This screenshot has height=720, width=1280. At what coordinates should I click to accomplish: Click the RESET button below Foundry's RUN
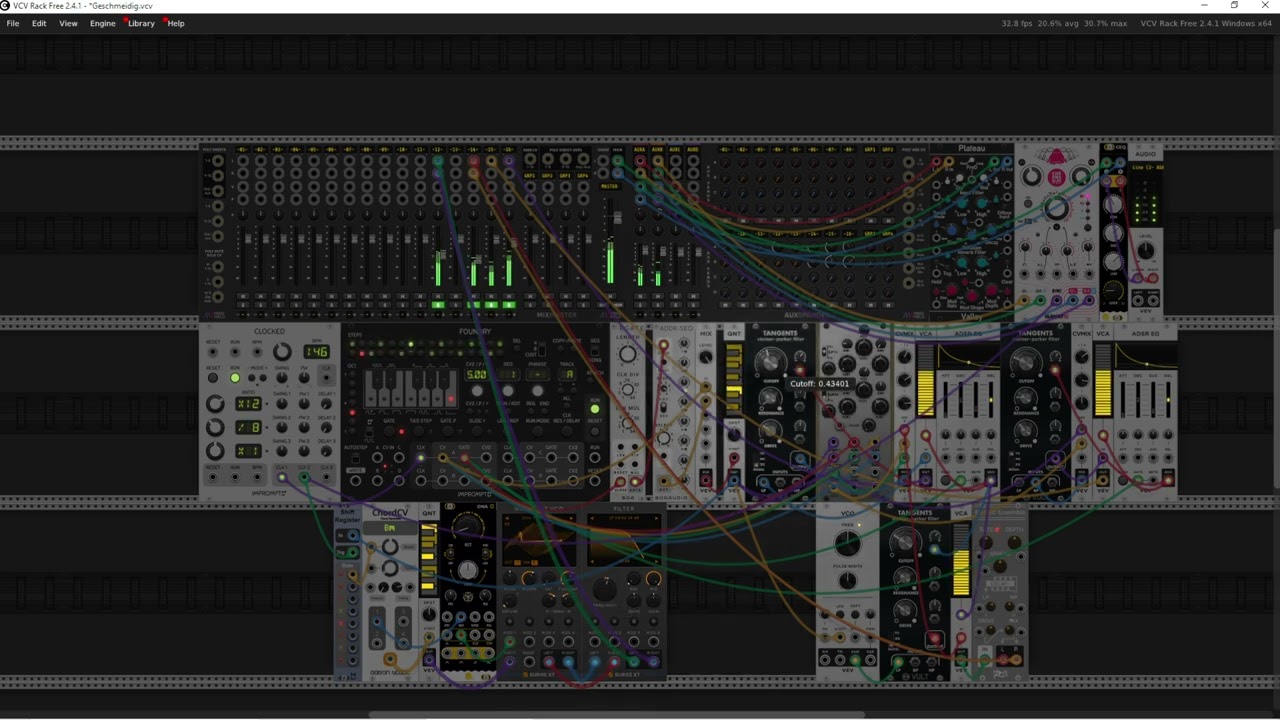(x=595, y=432)
